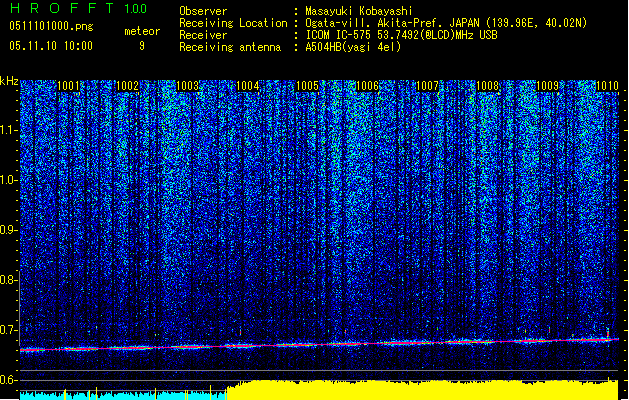The width and height of the screenshot is (629, 400).
Task: Click the 1.0 kHz axis tick label
Action: (8, 180)
